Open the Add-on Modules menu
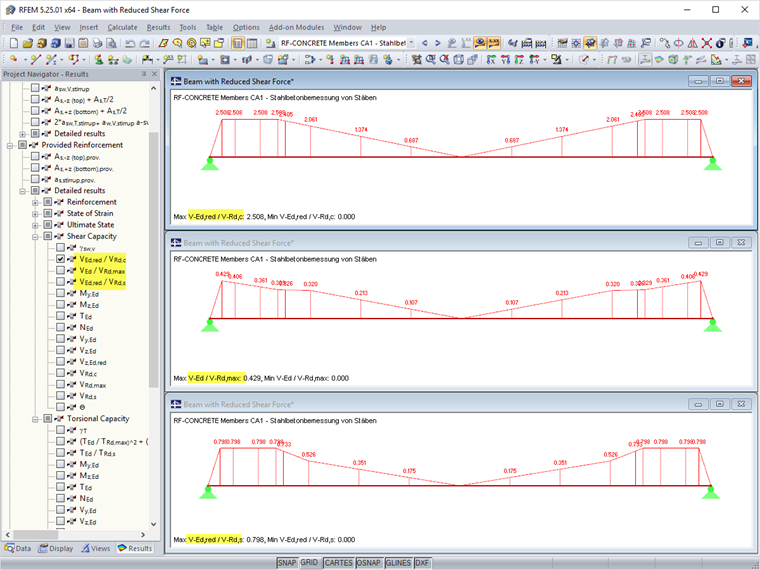This screenshot has width=760, height=570. coord(295,27)
